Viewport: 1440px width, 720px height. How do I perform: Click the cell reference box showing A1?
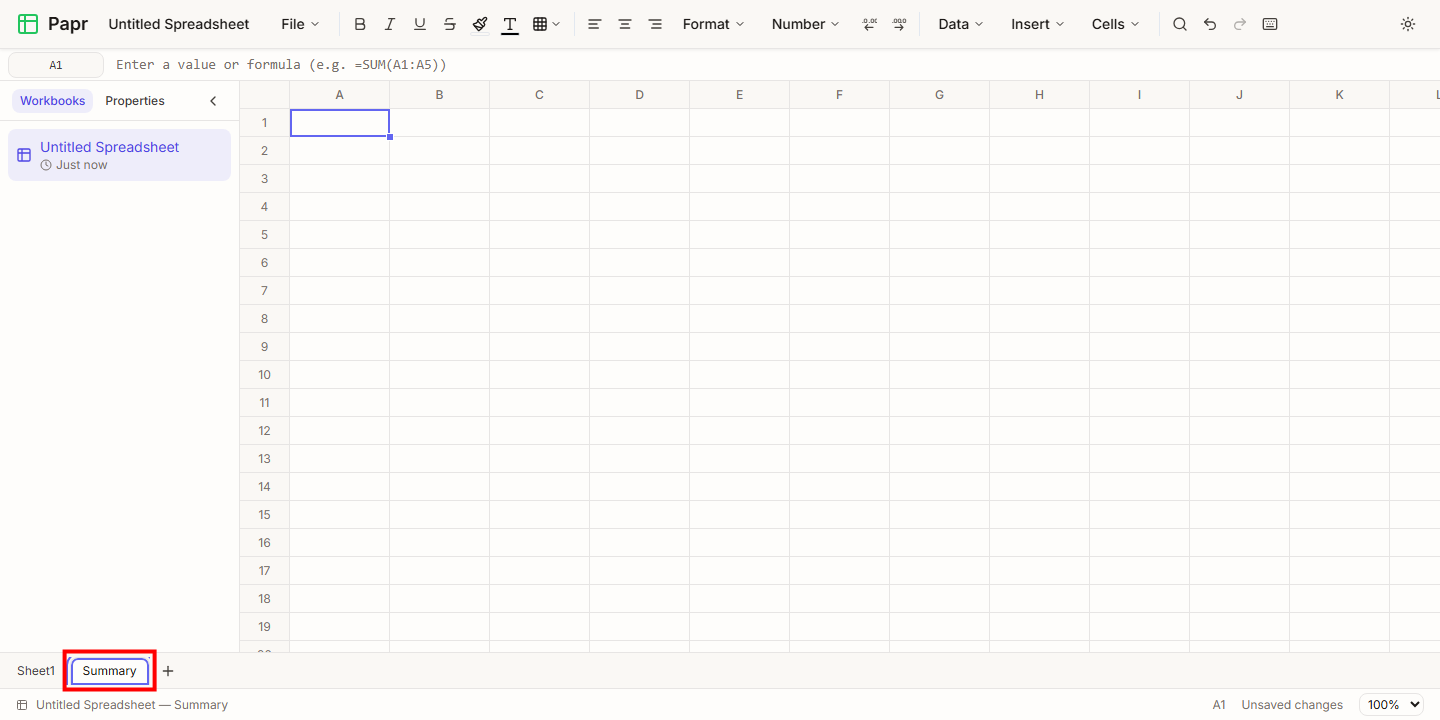[56, 65]
